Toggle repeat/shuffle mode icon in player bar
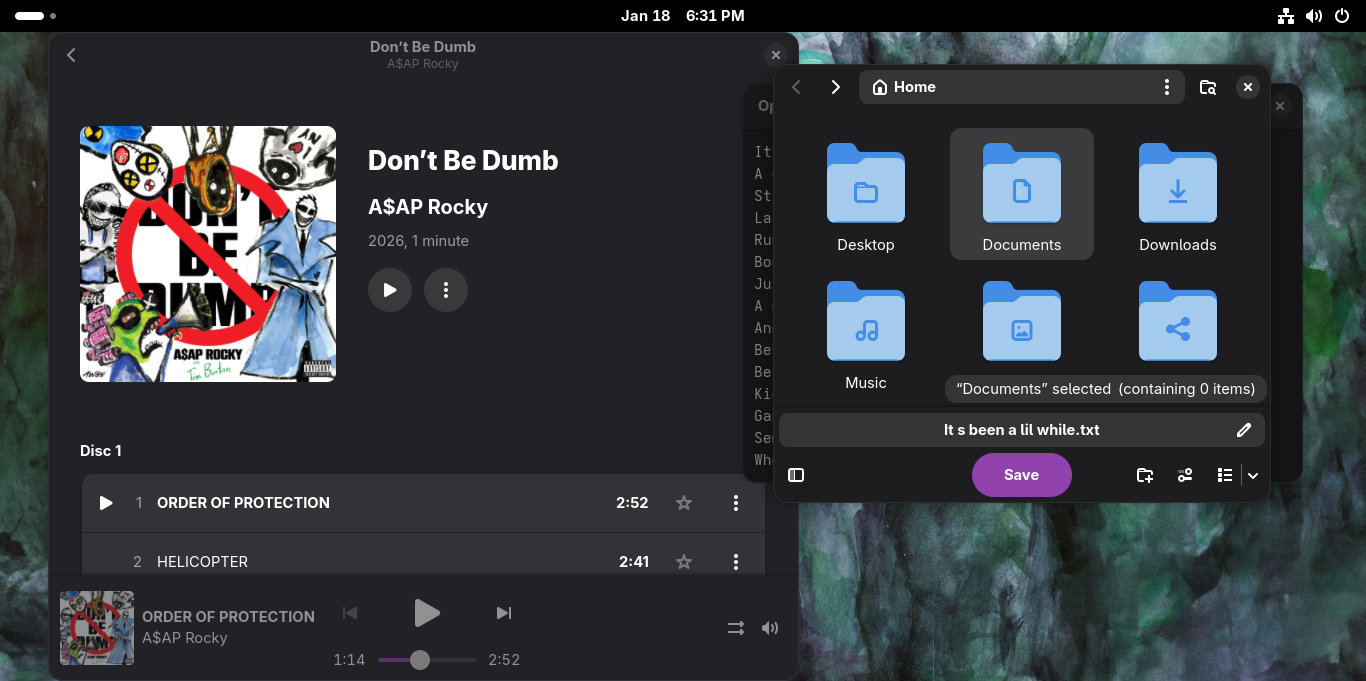 pos(735,628)
